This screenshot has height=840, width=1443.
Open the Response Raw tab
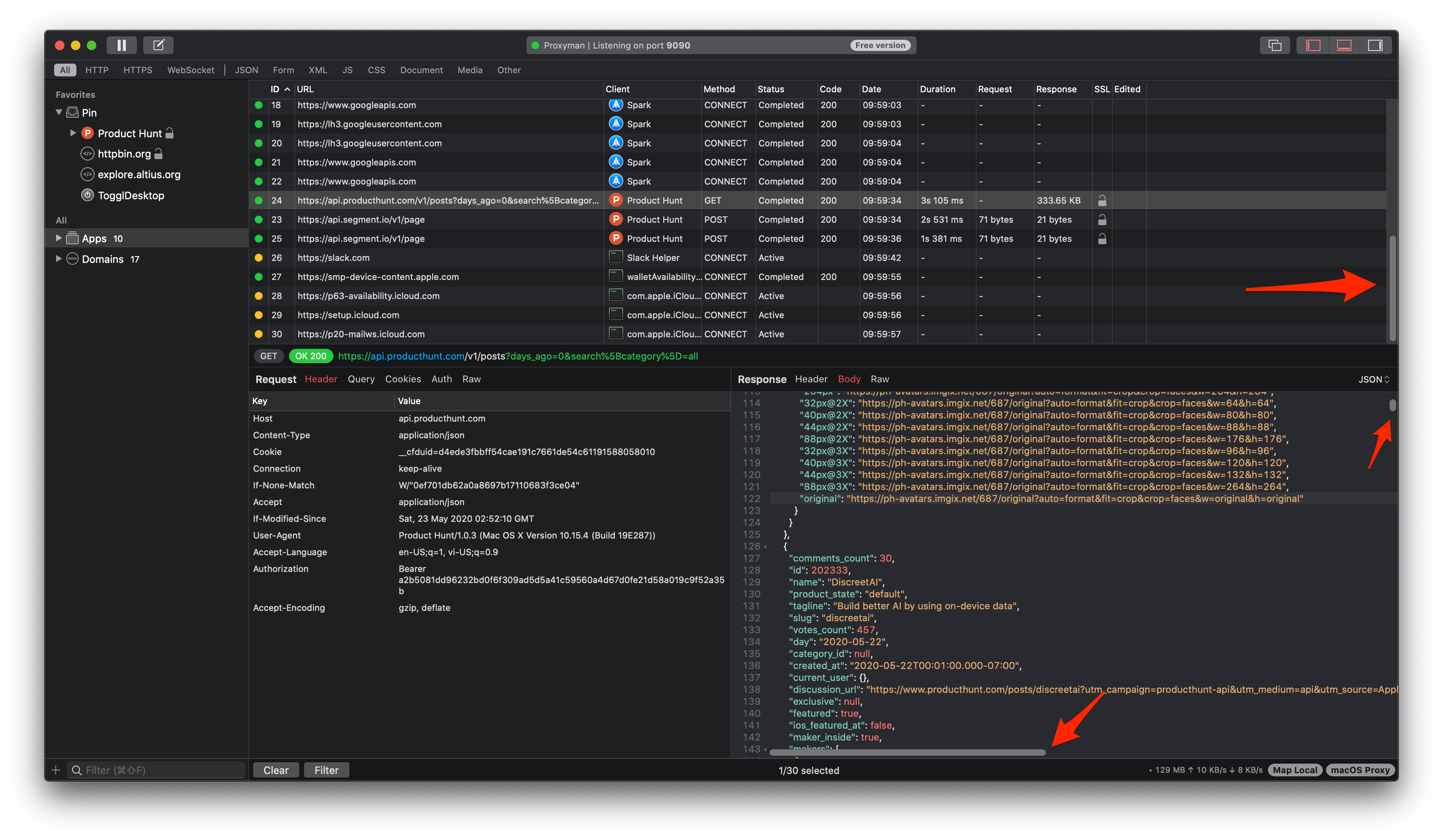879,379
